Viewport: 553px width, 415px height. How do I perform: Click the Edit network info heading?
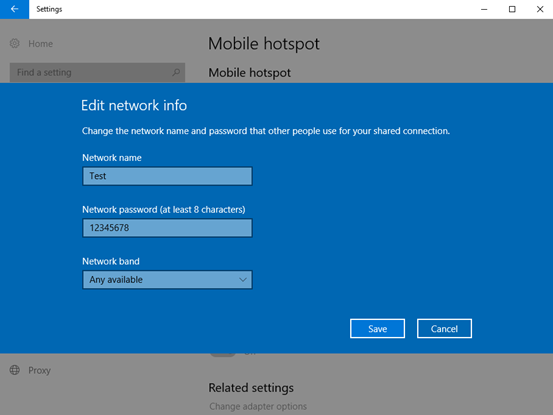[x=134, y=105]
